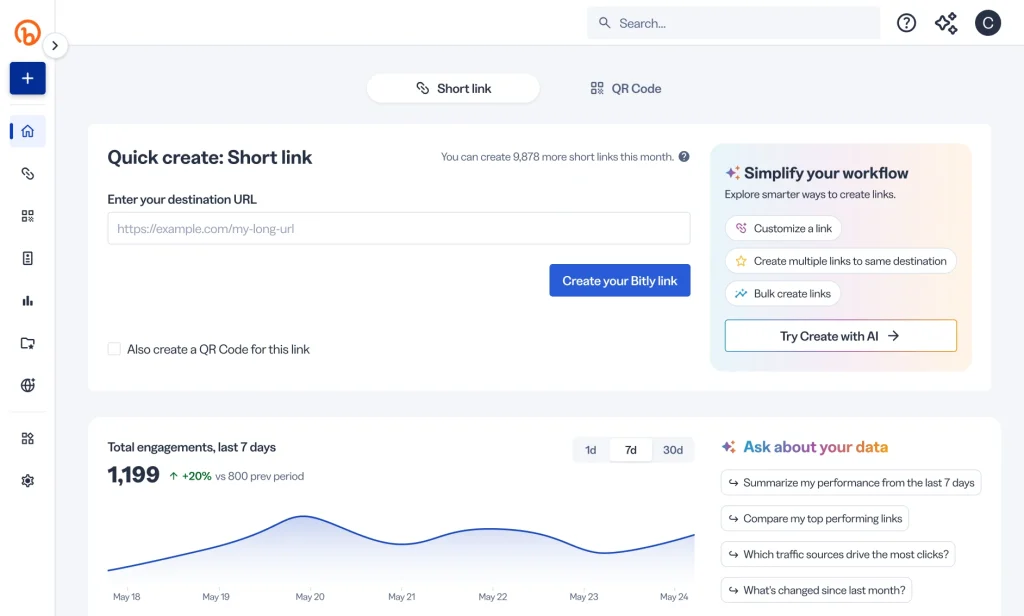Select the 7d time range

[x=630, y=450]
